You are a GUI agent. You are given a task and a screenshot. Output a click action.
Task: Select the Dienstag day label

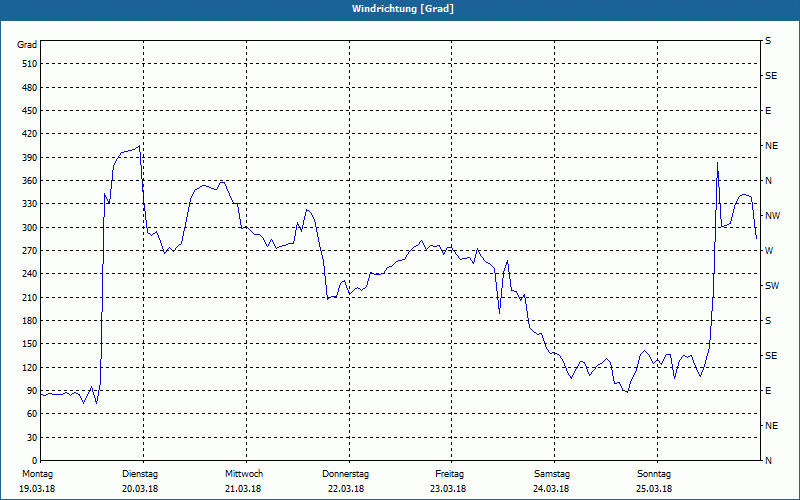point(140,474)
